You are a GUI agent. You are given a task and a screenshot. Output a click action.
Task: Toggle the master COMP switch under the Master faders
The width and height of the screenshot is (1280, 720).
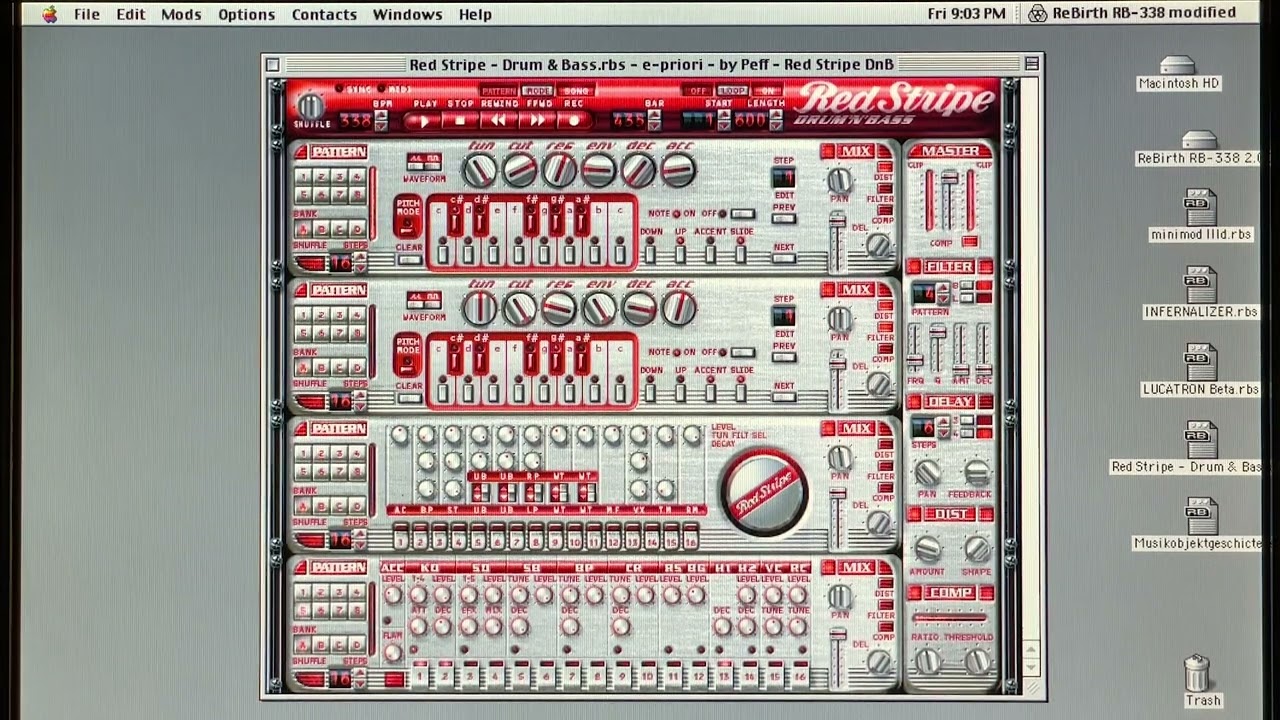968,242
